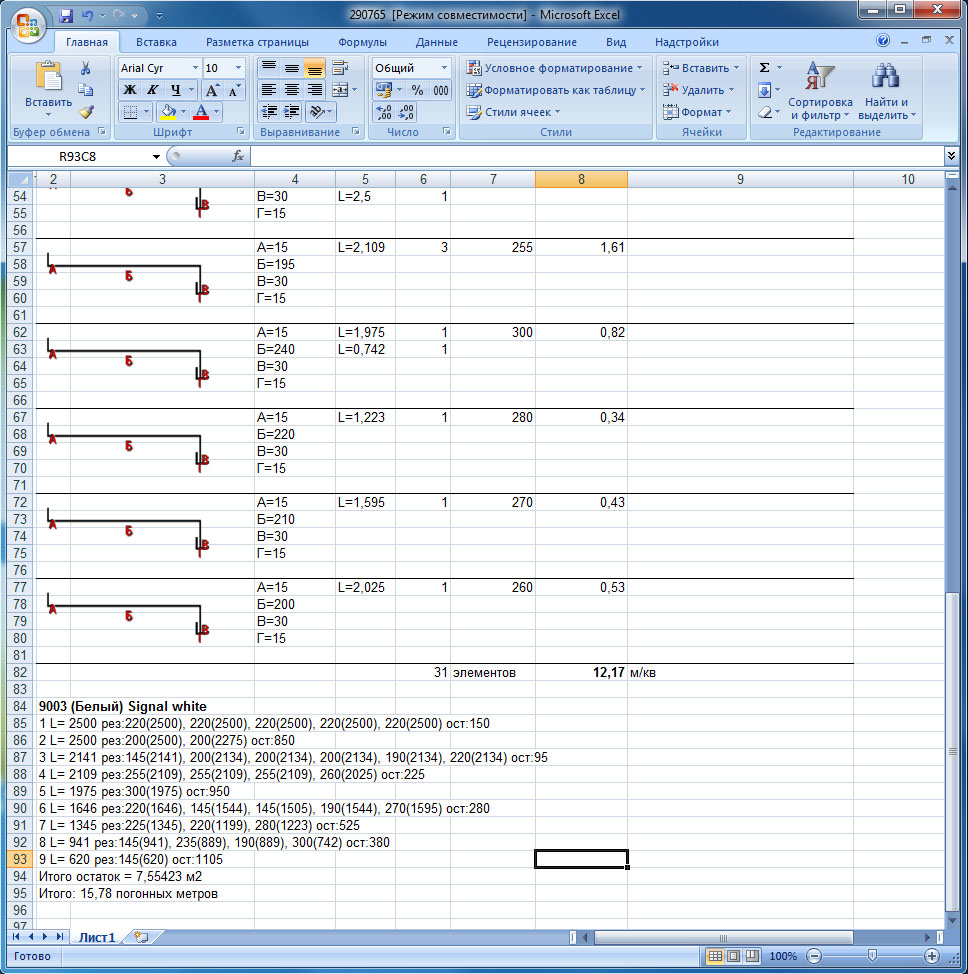Toggle bold formatting (Ж)
This screenshot has height=974, width=968.
129,90
